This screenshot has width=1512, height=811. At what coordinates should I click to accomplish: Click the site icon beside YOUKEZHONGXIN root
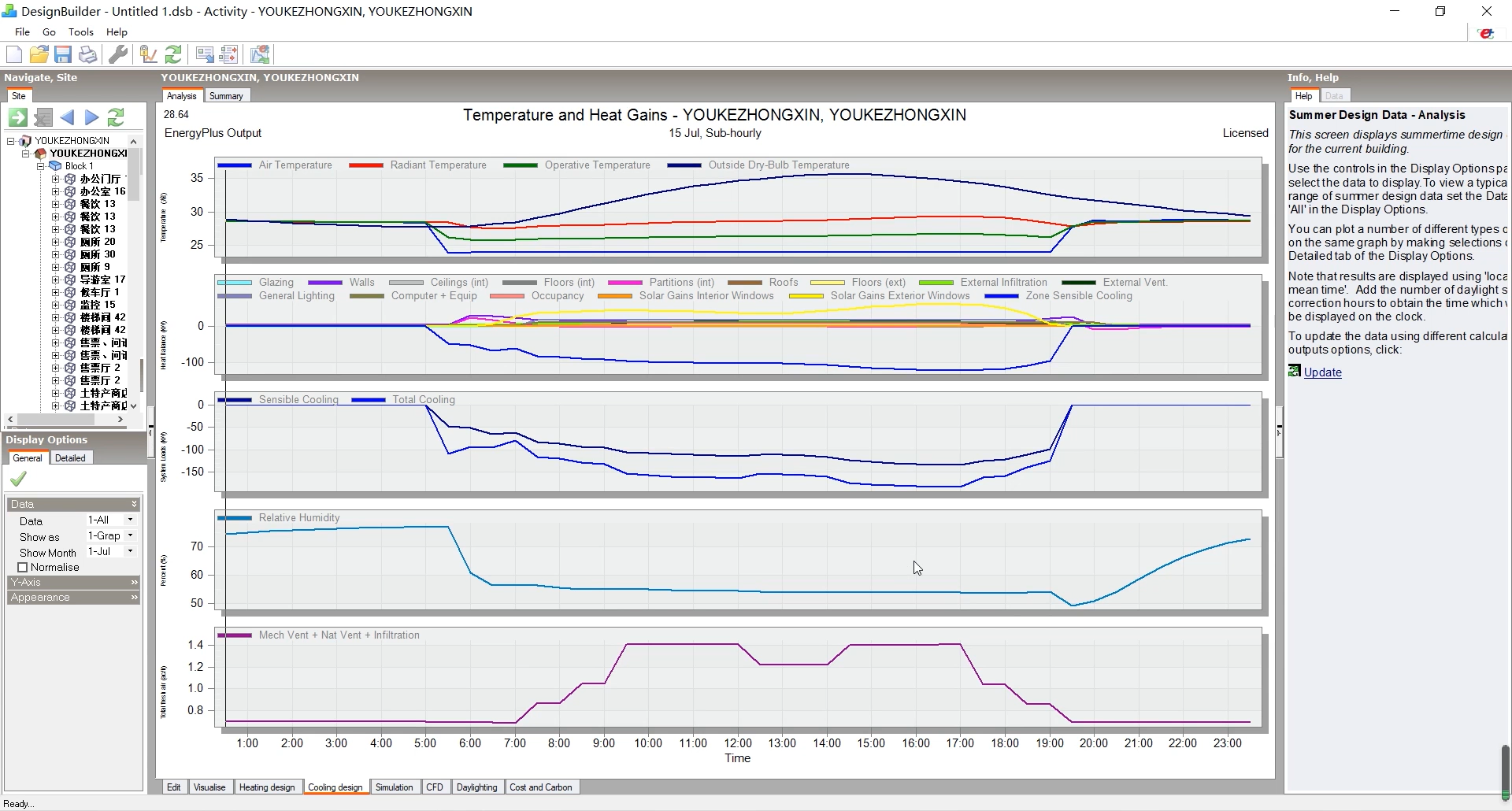point(25,141)
